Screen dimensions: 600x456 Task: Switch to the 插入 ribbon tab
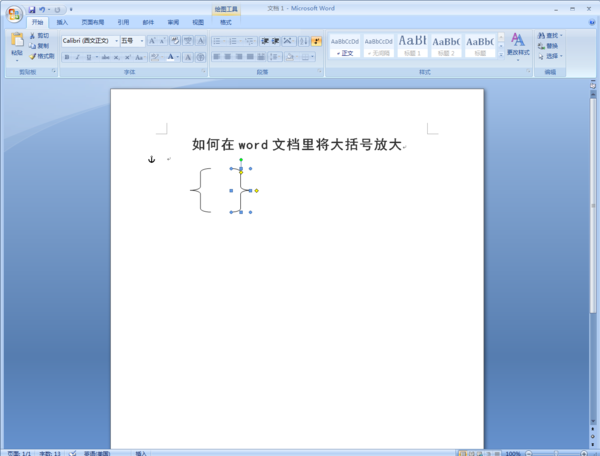pyautogui.click(x=62, y=22)
